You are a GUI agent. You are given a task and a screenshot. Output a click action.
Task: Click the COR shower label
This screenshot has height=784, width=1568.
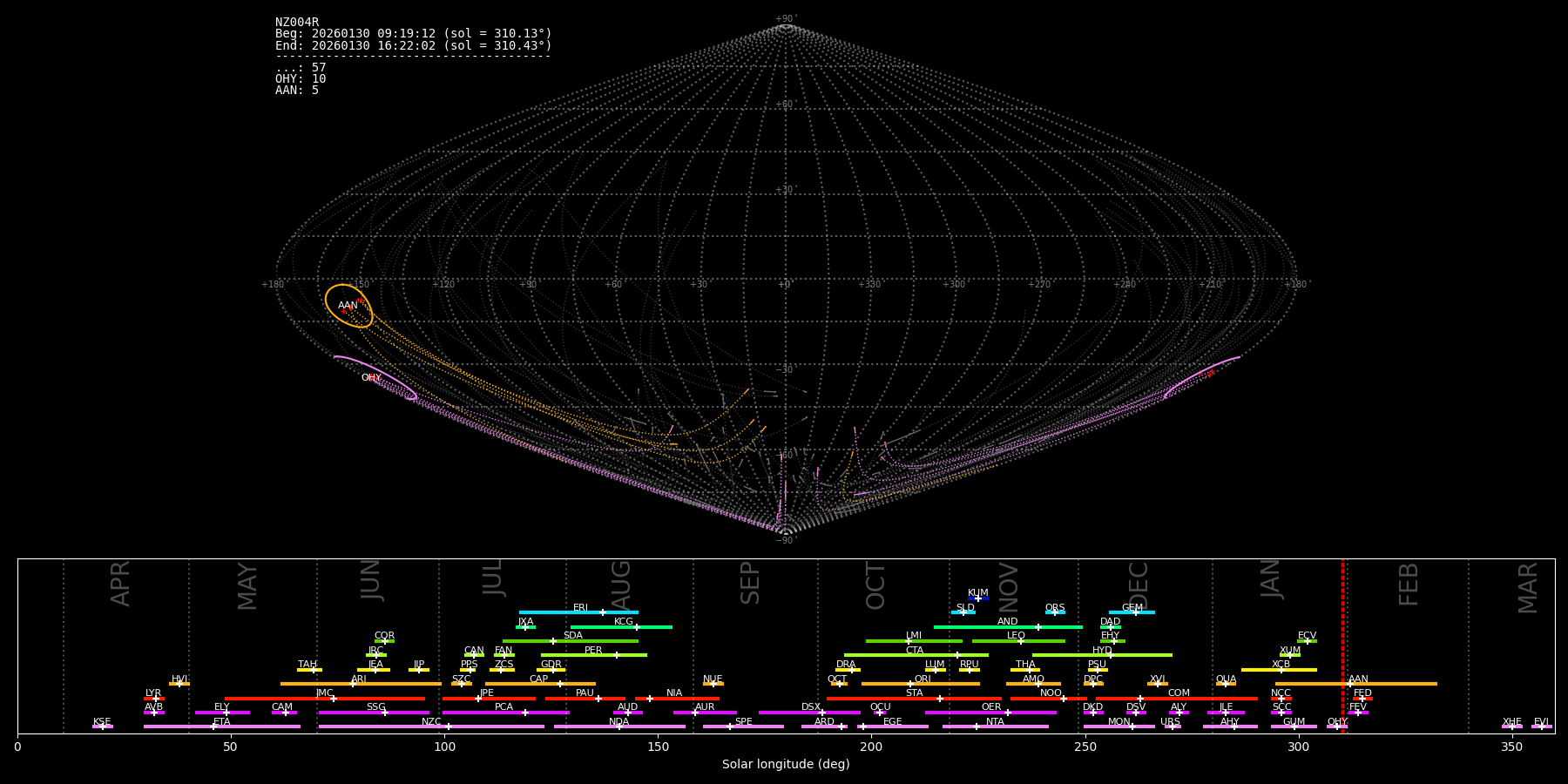point(384,636)
